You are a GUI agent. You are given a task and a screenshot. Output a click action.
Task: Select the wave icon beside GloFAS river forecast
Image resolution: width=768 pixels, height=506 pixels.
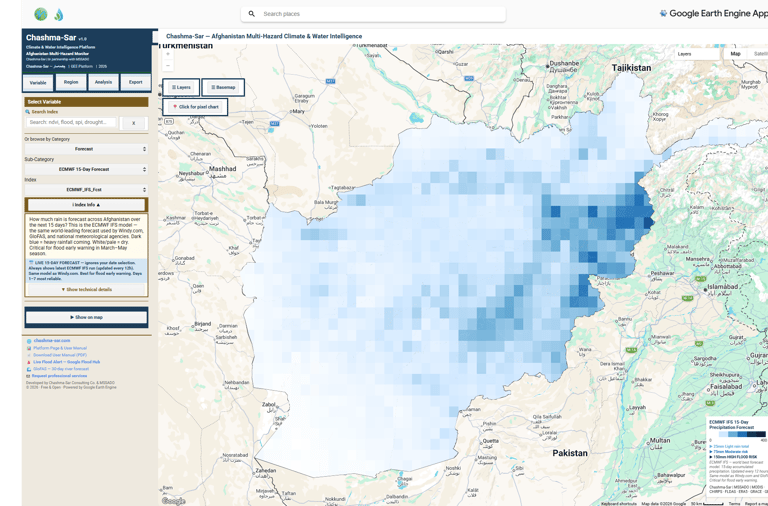29,369
